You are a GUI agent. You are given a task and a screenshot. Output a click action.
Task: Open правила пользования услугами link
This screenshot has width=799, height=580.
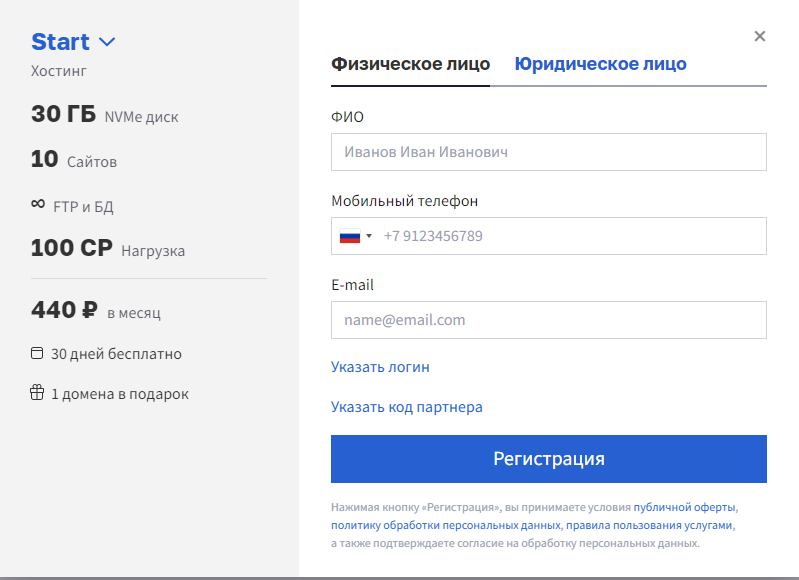649,525
